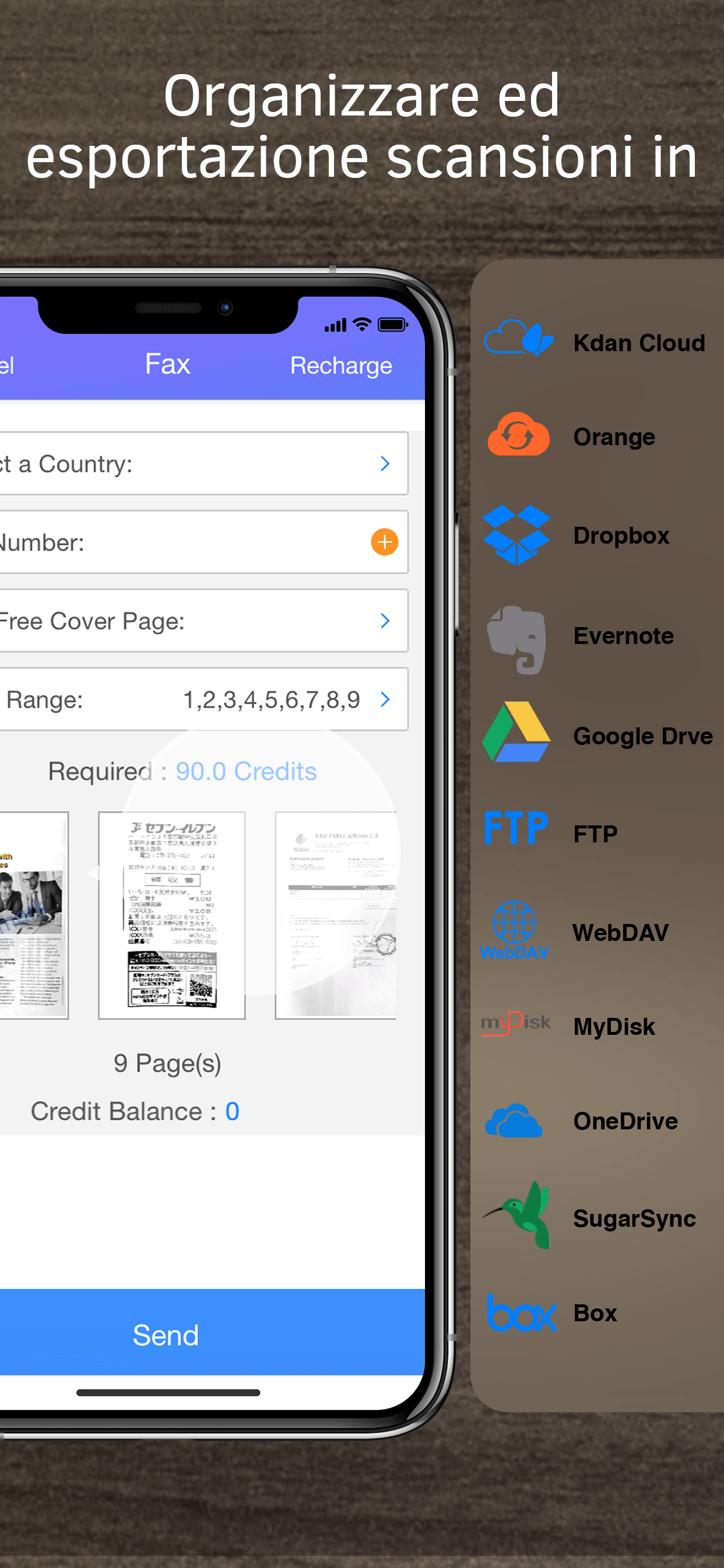Open Free Cover Page options chevron
724x1568 pixels.
[x=385, y=621]
